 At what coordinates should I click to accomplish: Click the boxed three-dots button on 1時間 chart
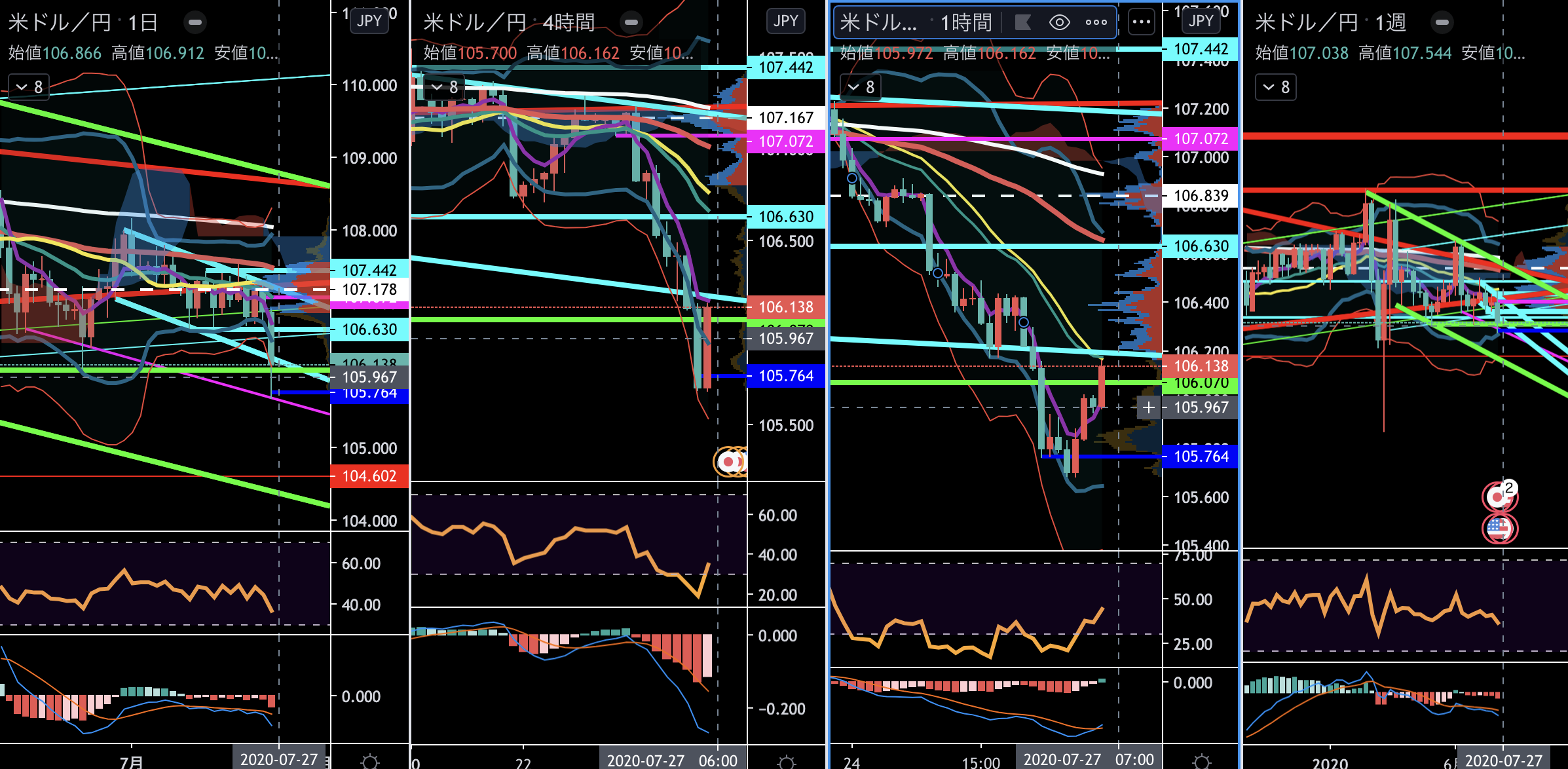coord(1142,22)
